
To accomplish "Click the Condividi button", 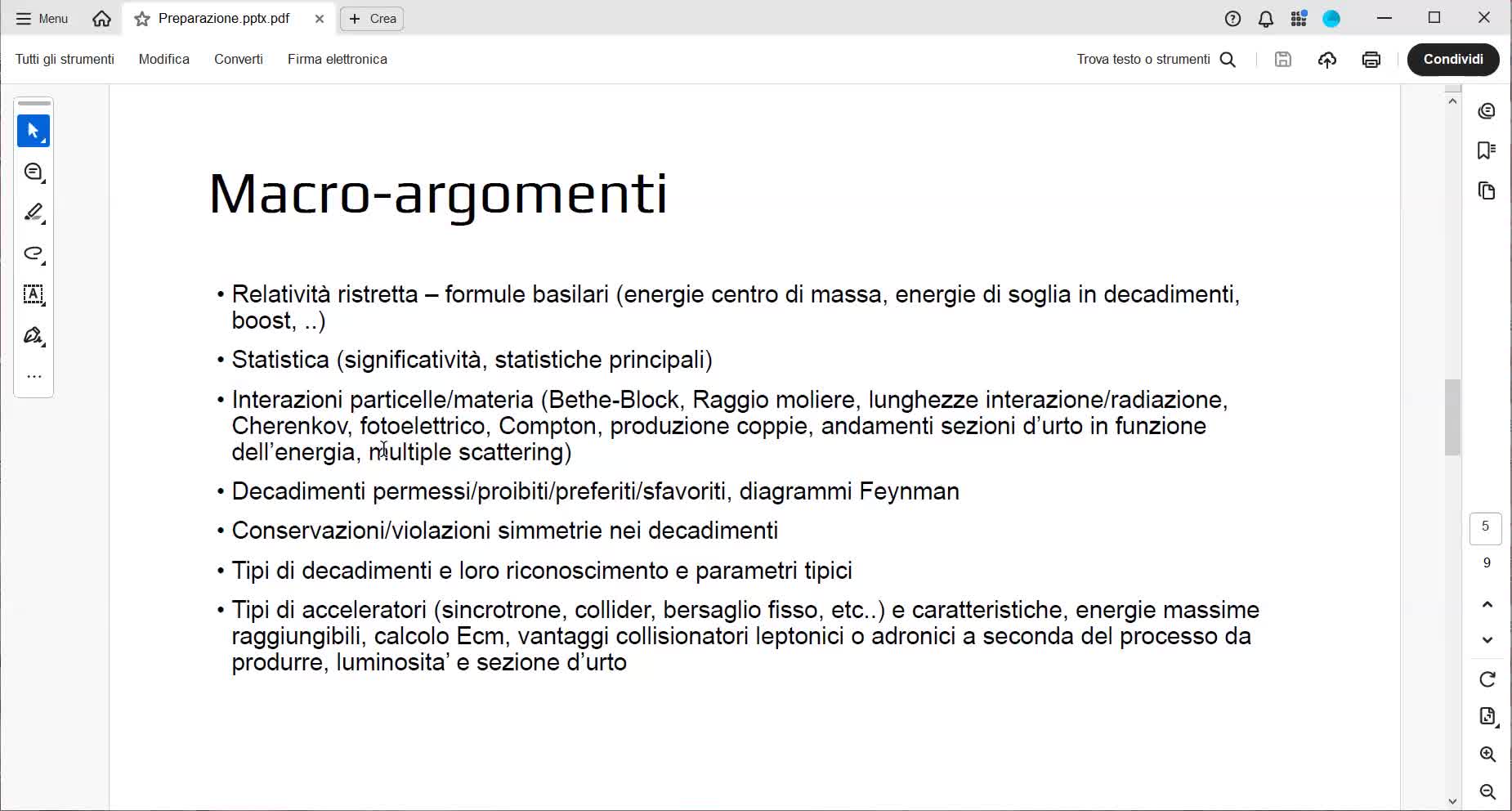I will click(x=1452, y=60).
